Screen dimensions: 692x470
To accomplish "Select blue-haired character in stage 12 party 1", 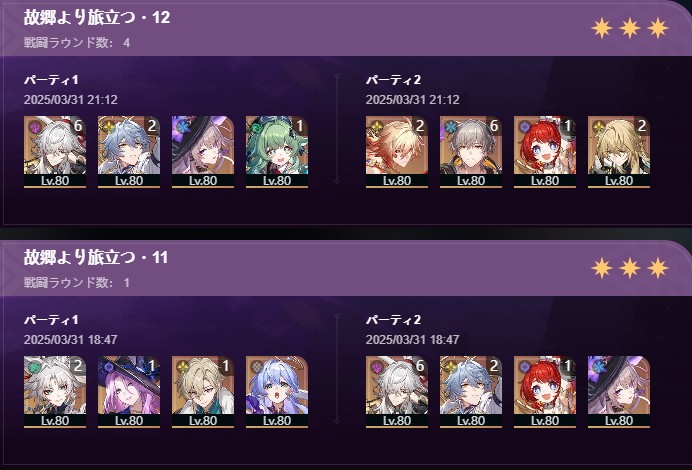I will [x=129, y=152].
